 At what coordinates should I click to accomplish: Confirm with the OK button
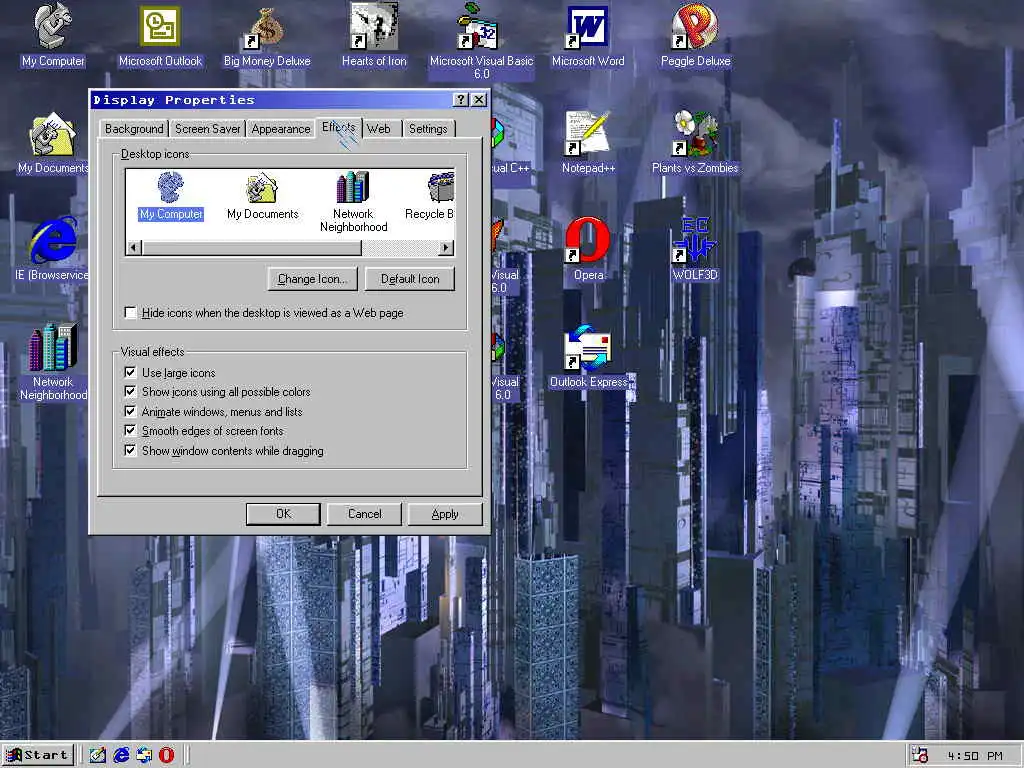point(283,514)
